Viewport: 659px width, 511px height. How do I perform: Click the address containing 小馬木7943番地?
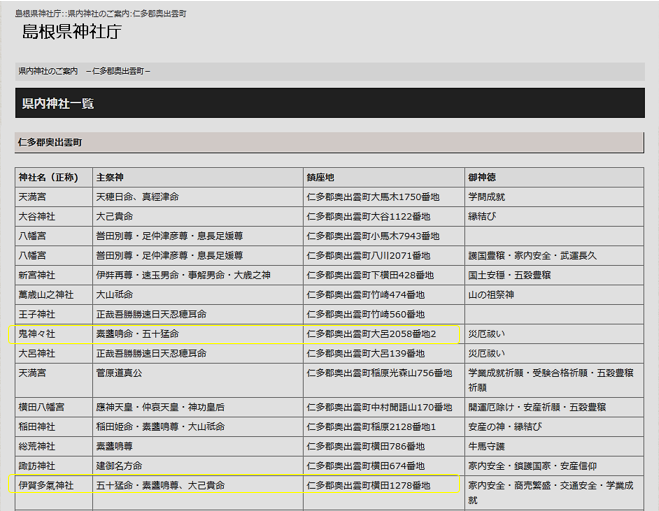(x=373, y=236)
